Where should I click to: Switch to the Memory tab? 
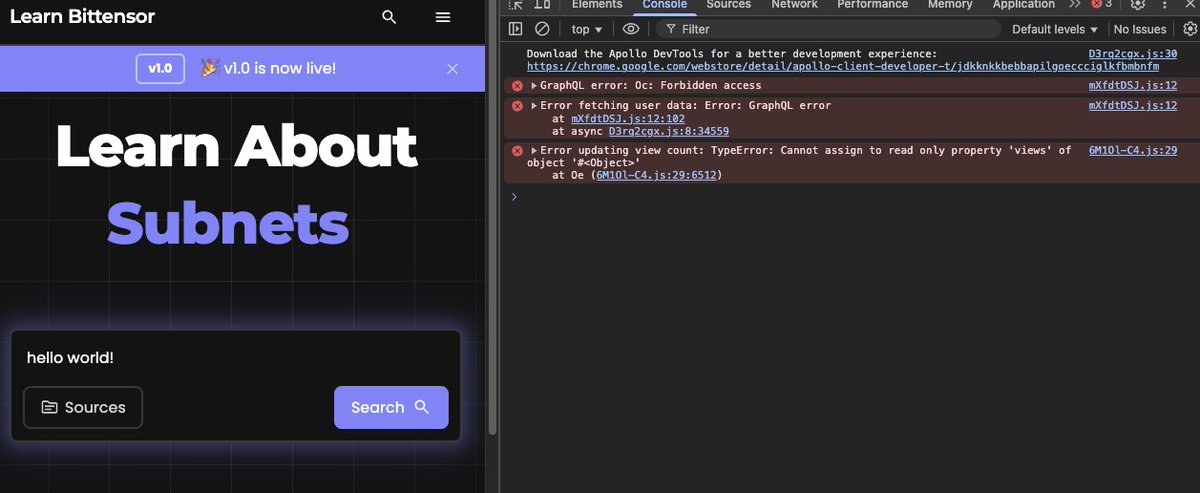pos(950,5)
